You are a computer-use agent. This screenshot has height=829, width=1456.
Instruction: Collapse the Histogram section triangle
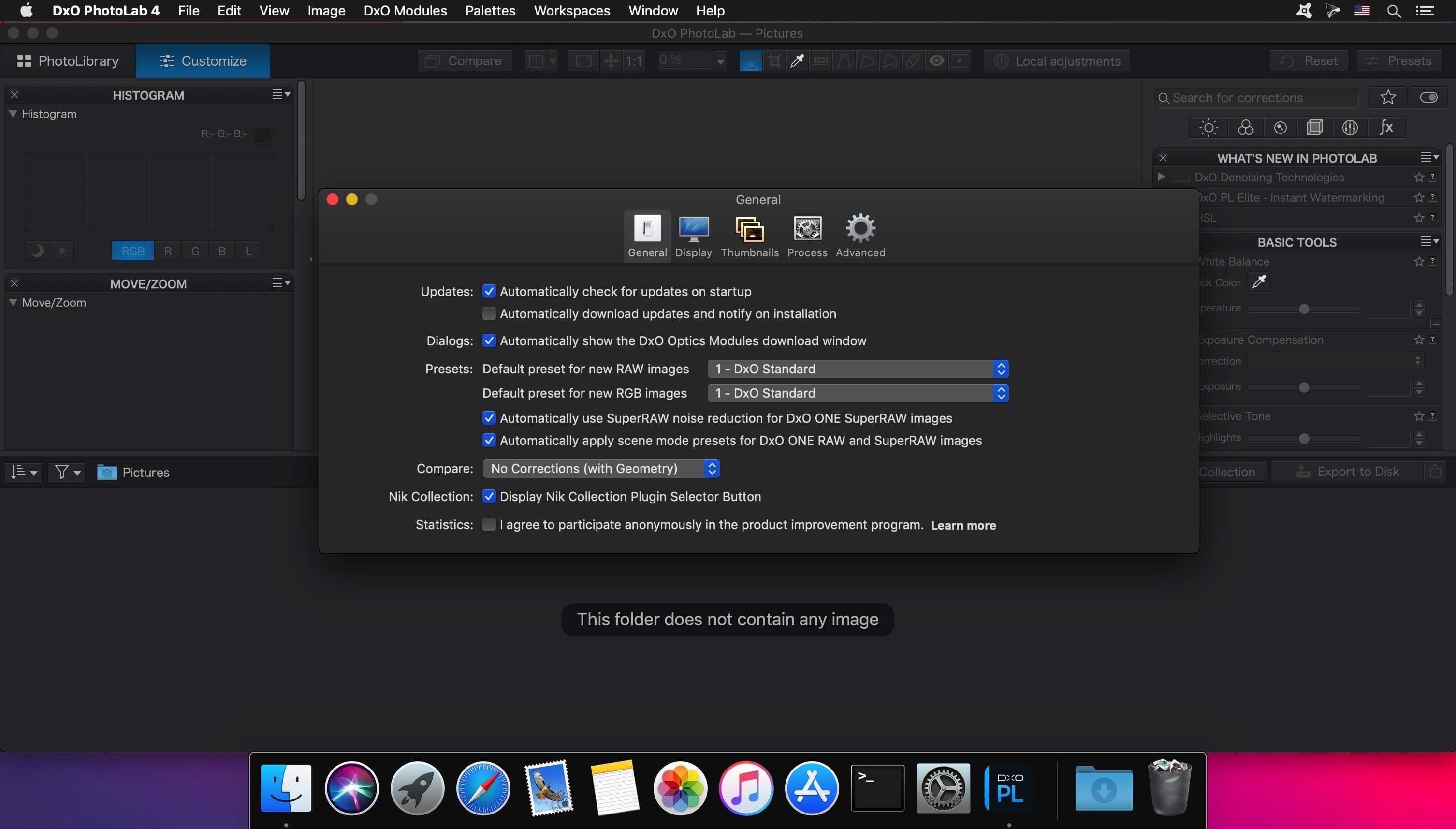pyautogui.click(x=13, y=113)
